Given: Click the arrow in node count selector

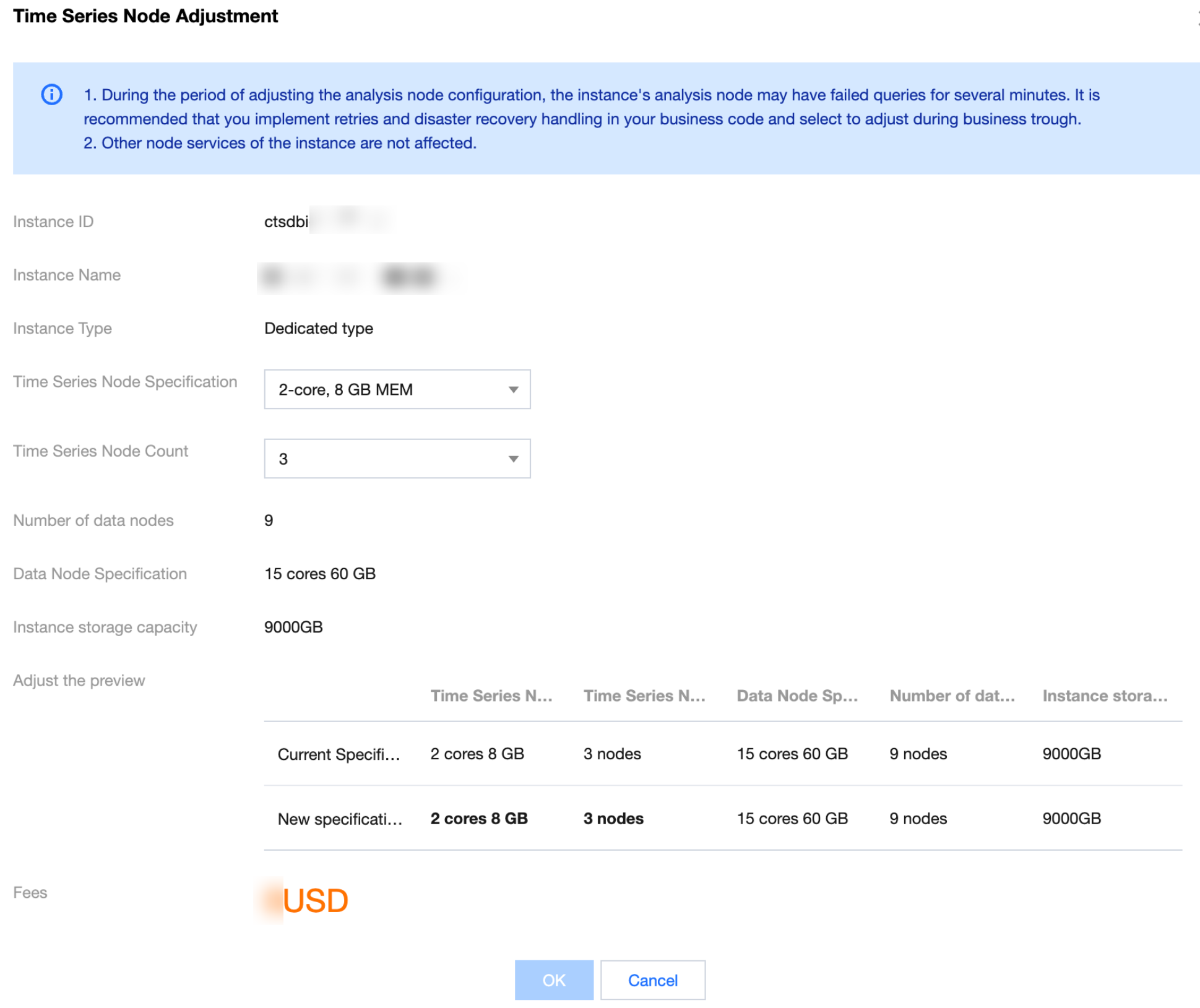Looking at the screenshot, I should 513,459.
